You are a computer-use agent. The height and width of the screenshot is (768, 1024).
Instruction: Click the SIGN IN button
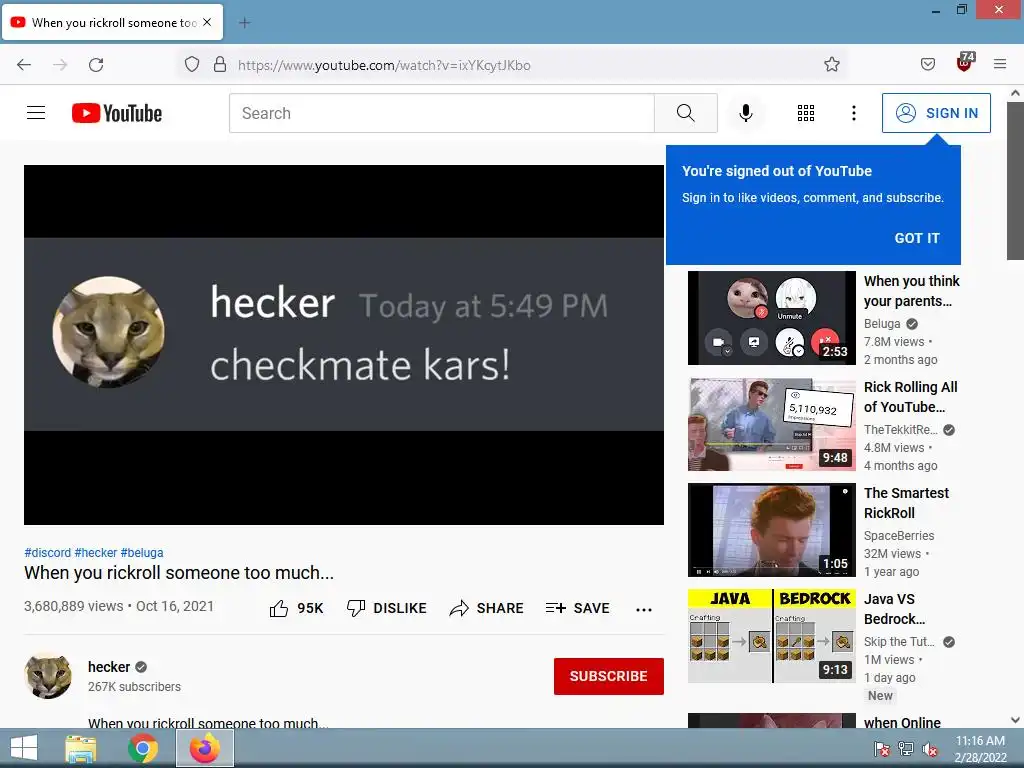936,113
